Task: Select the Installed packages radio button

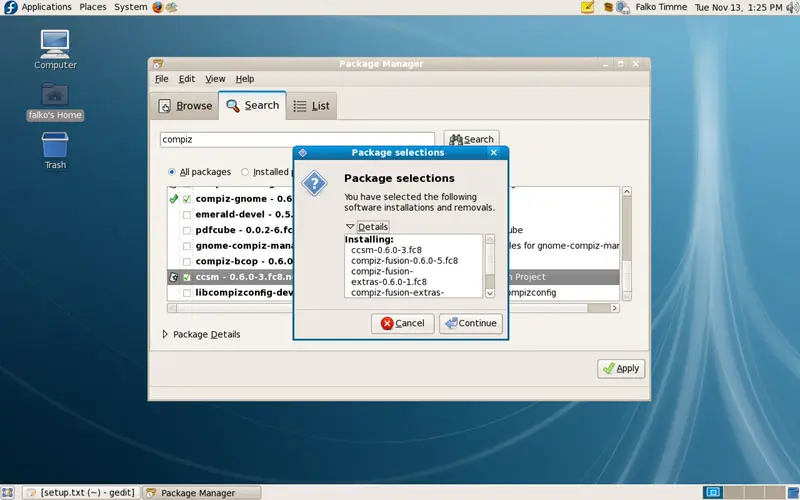Action: coord(245,172)
